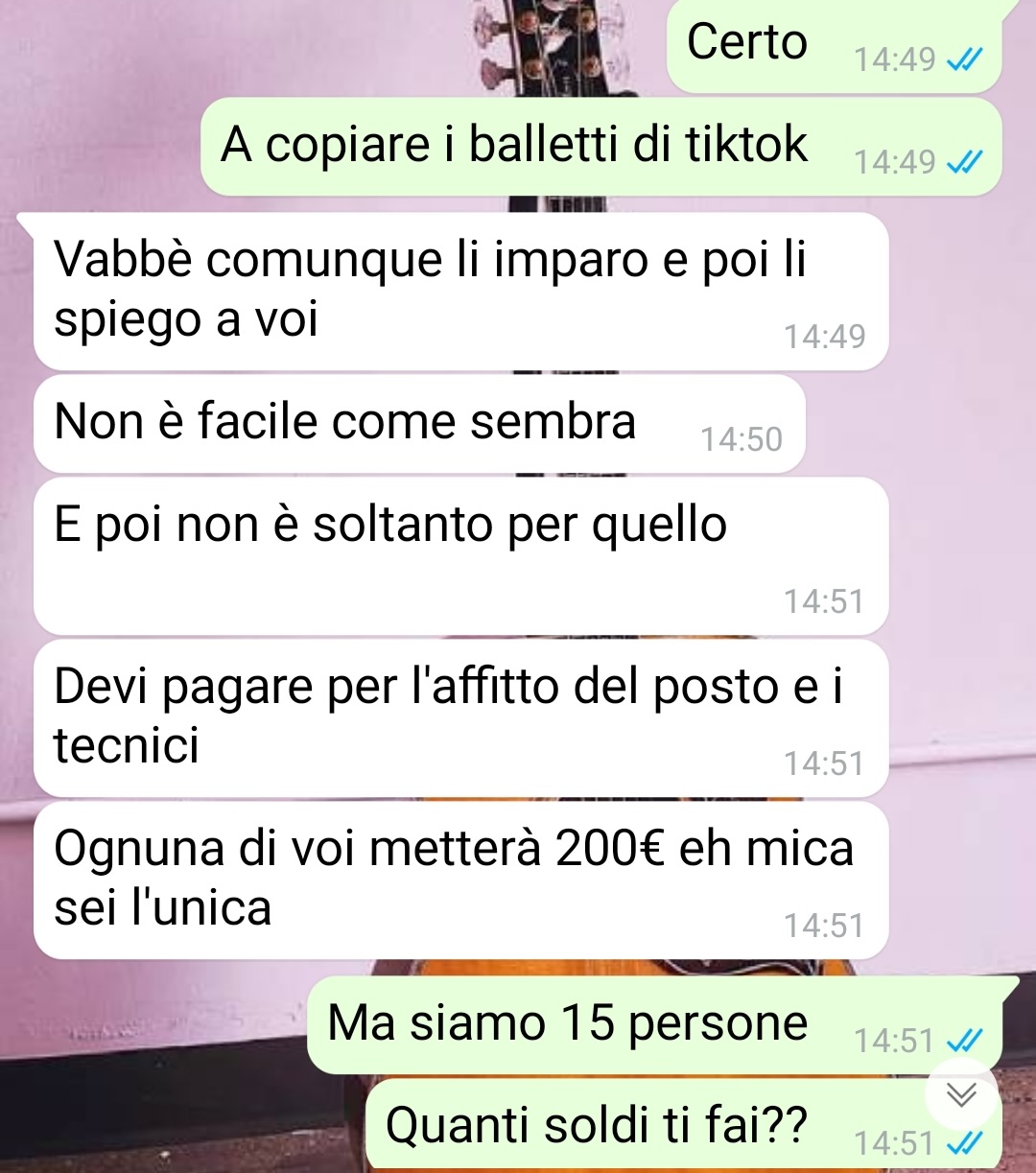The image size is (1036, 1173).
Task: Select the 'Ognuna di voi metterà 200€' message
Action: [x=460, y=880]
